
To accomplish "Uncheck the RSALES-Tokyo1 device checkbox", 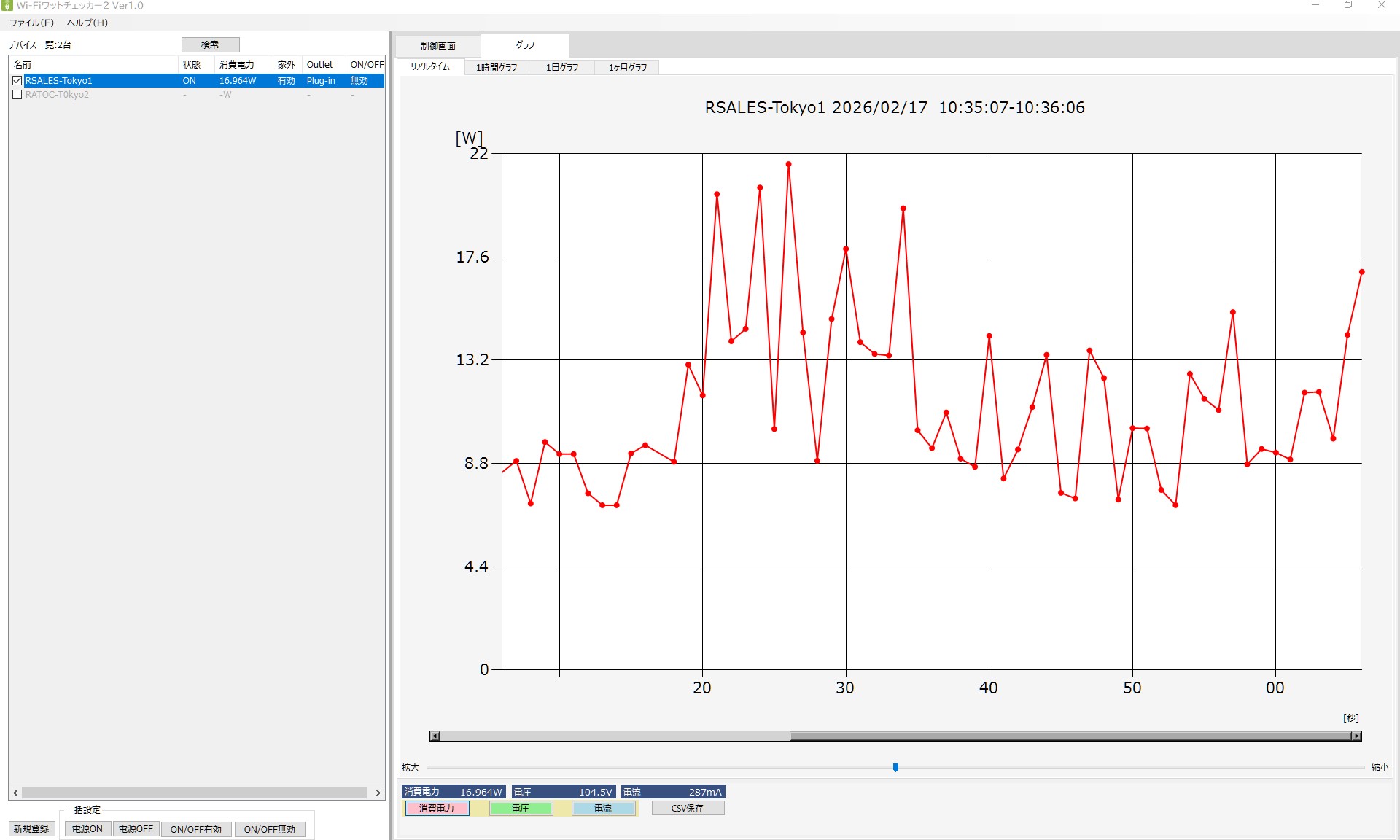I will point(17,81).
